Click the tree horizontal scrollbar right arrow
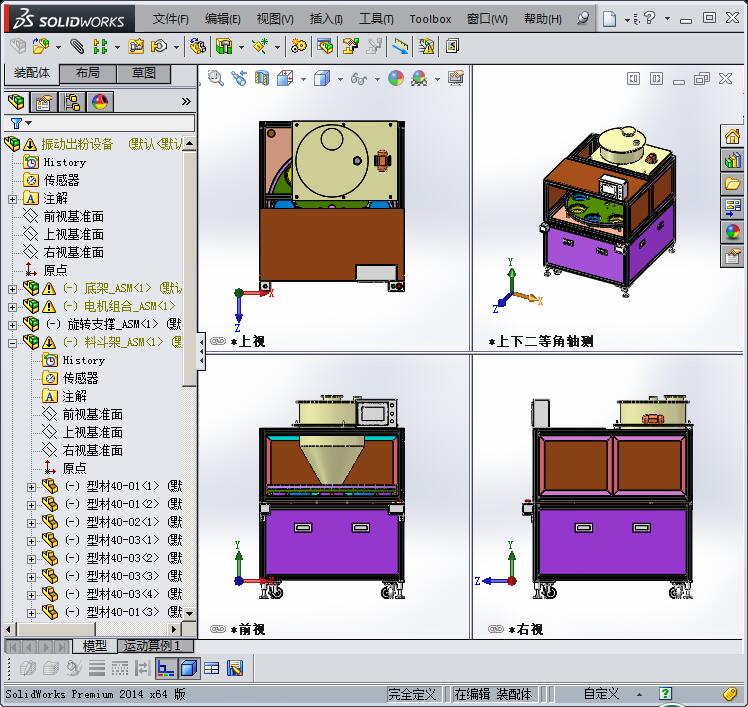The width and height of the screenshot is (748, 707). pos(174,629)
